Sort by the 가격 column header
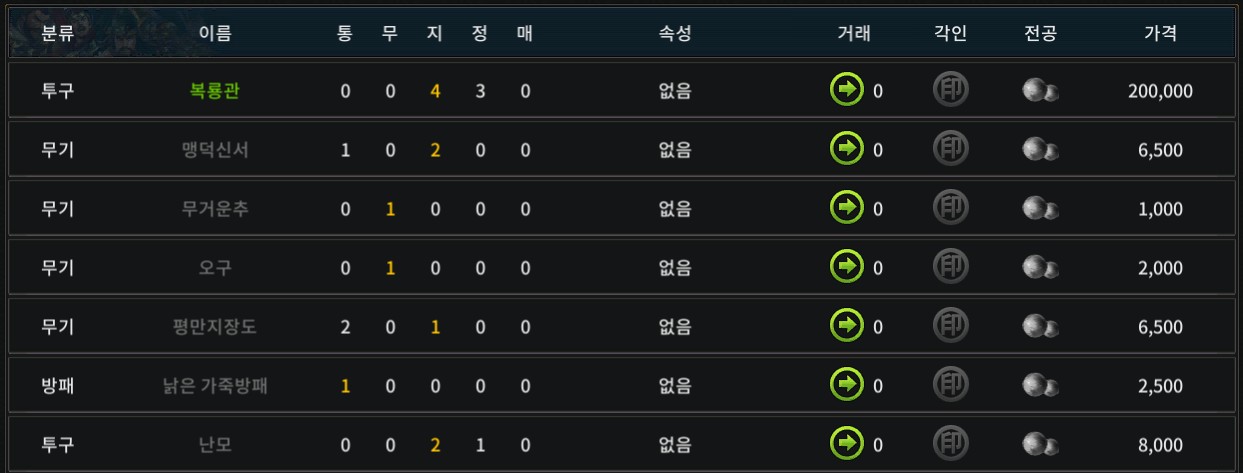Image resolution: width=1243 pixels, height=473 pixels. pos(1160,33)
